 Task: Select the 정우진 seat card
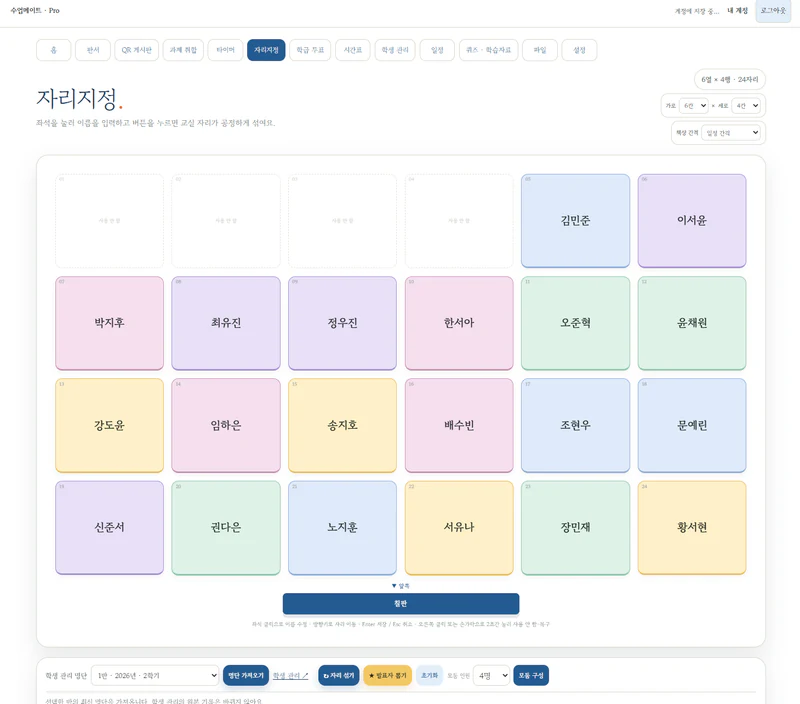tap(342, 323)
